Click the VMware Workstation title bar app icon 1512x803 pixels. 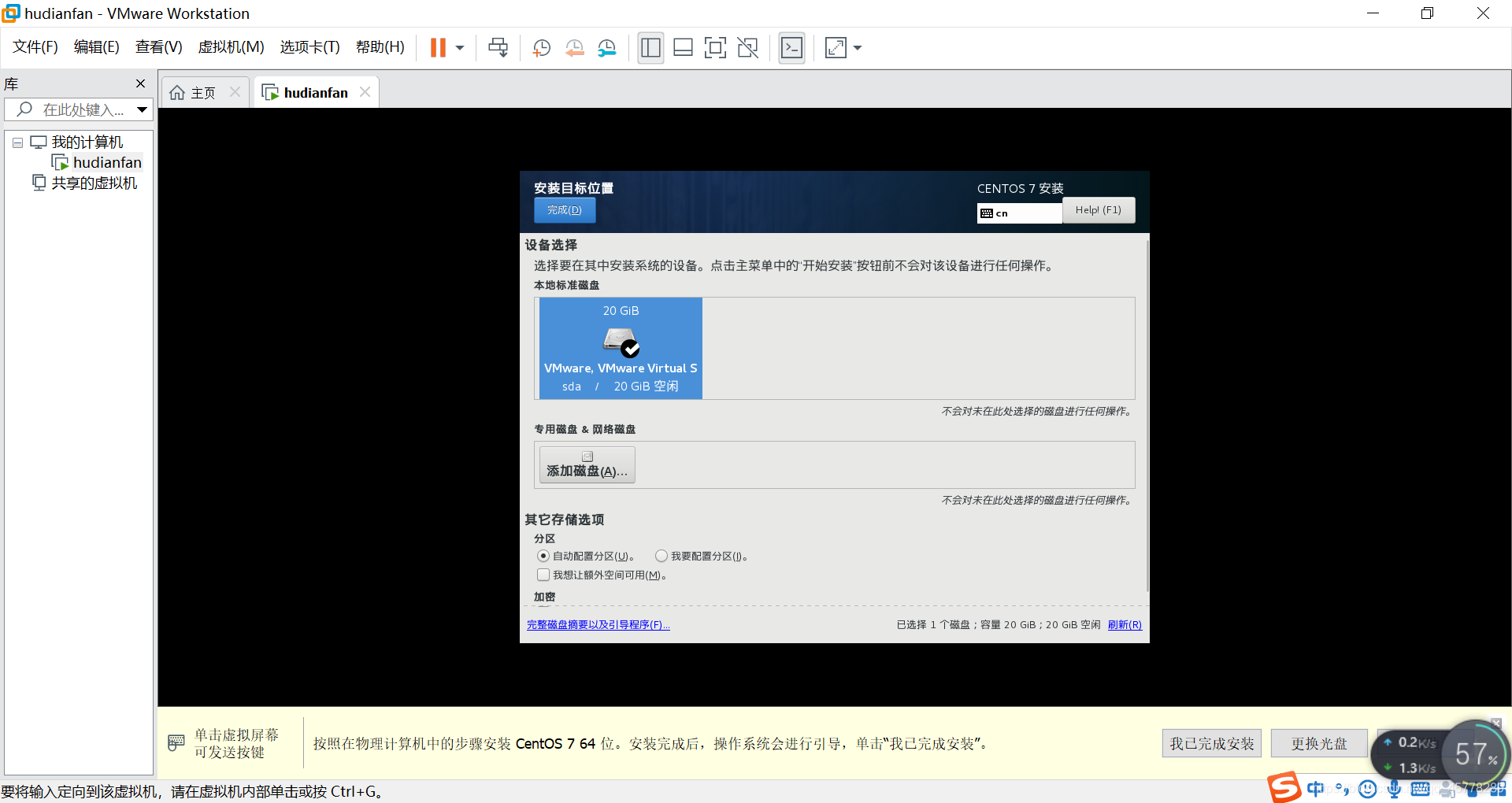tap(10, 13)
